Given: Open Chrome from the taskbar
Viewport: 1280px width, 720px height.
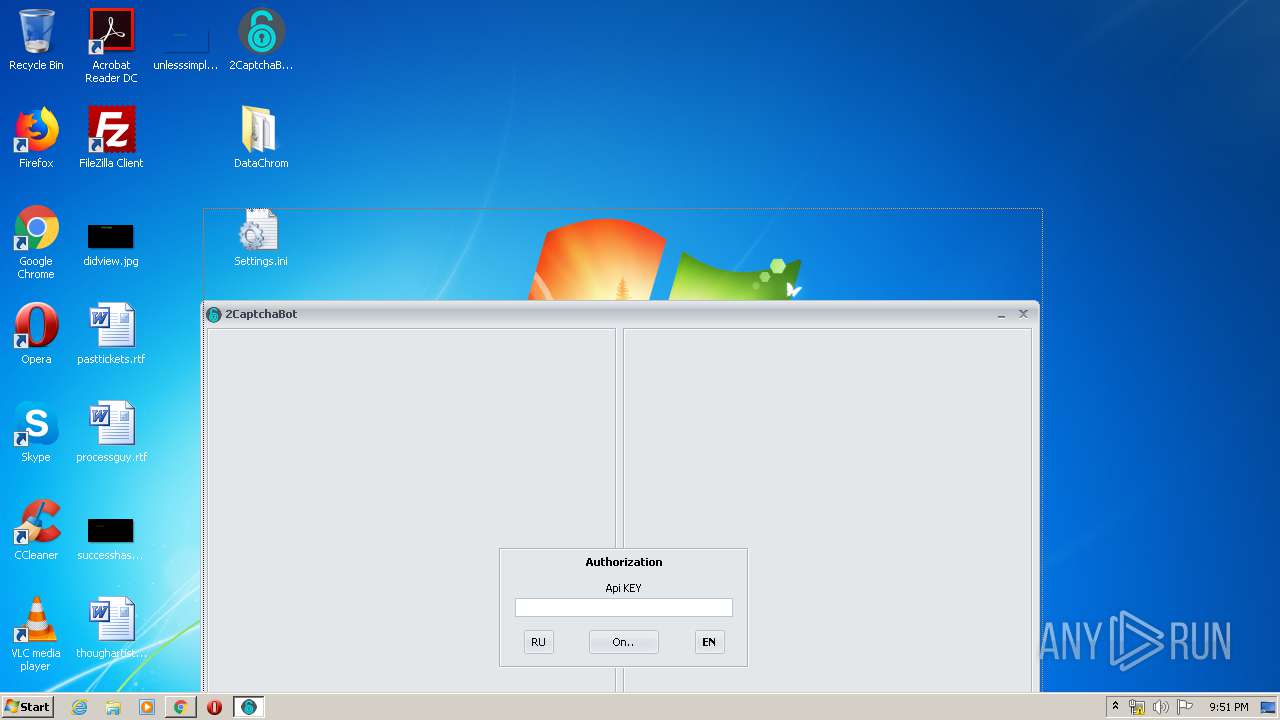Looking at the screenshot, I should coord(180,707).
